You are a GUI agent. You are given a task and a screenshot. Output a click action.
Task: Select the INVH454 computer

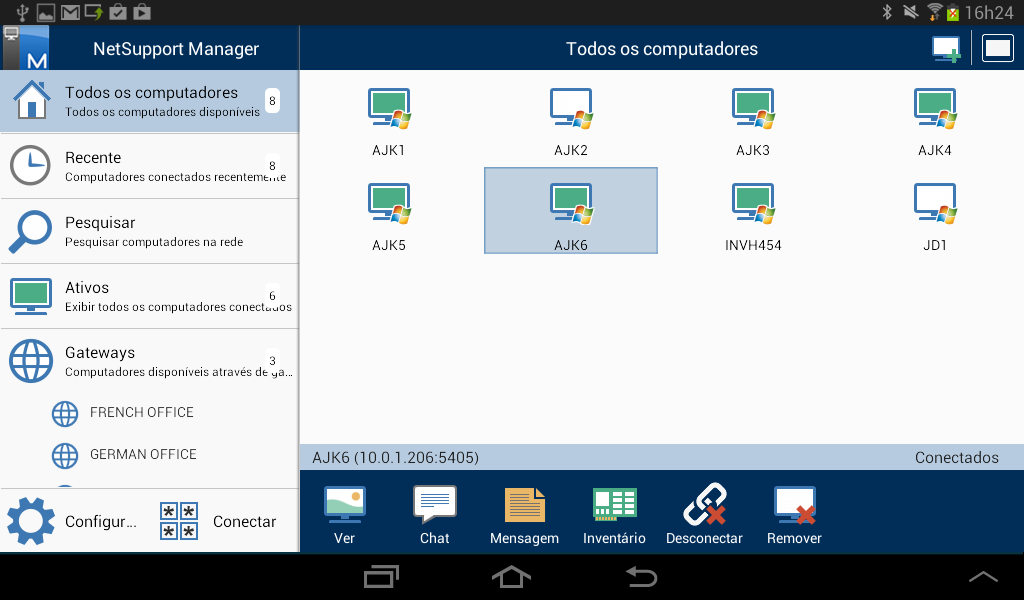(x=752, y=217)
